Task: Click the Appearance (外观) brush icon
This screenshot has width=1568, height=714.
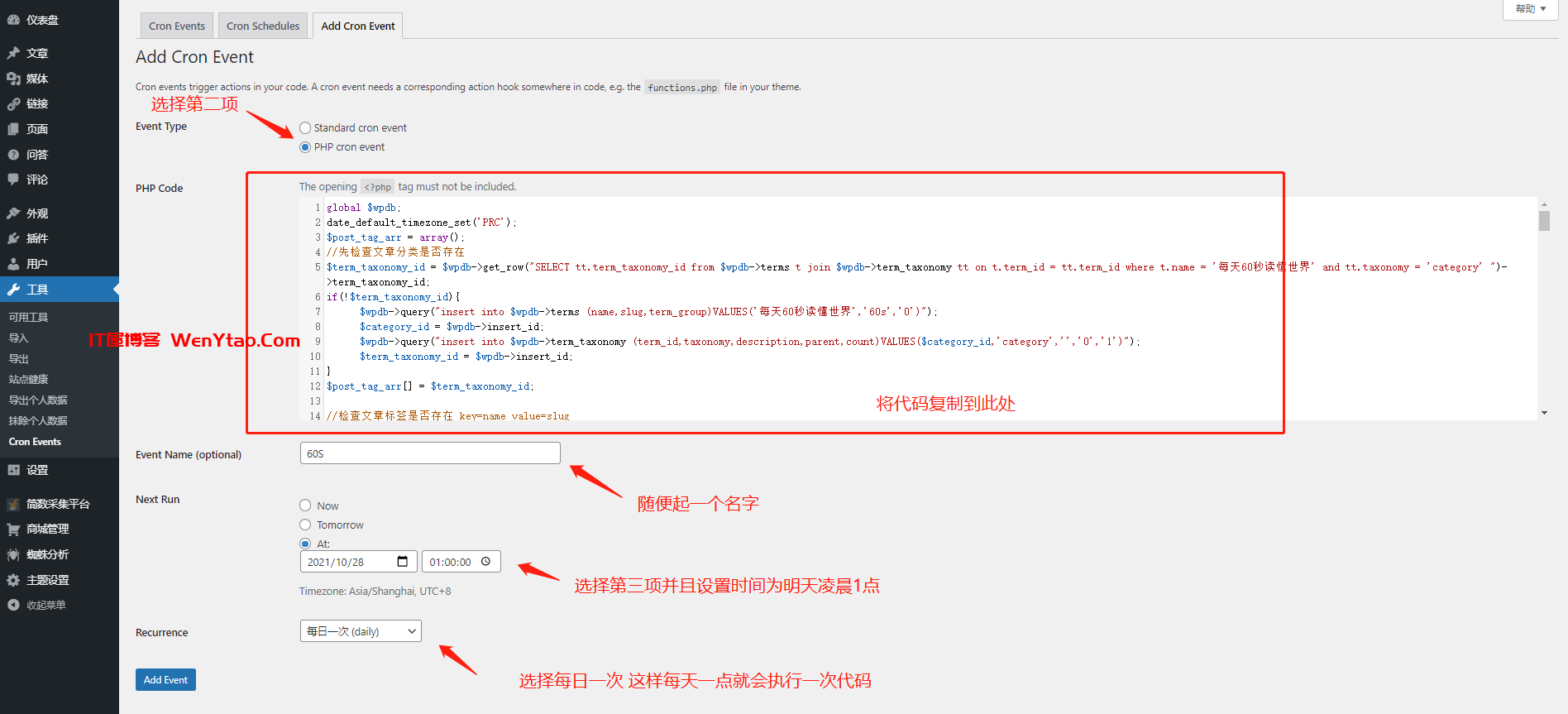Action: tap(13, 213)
